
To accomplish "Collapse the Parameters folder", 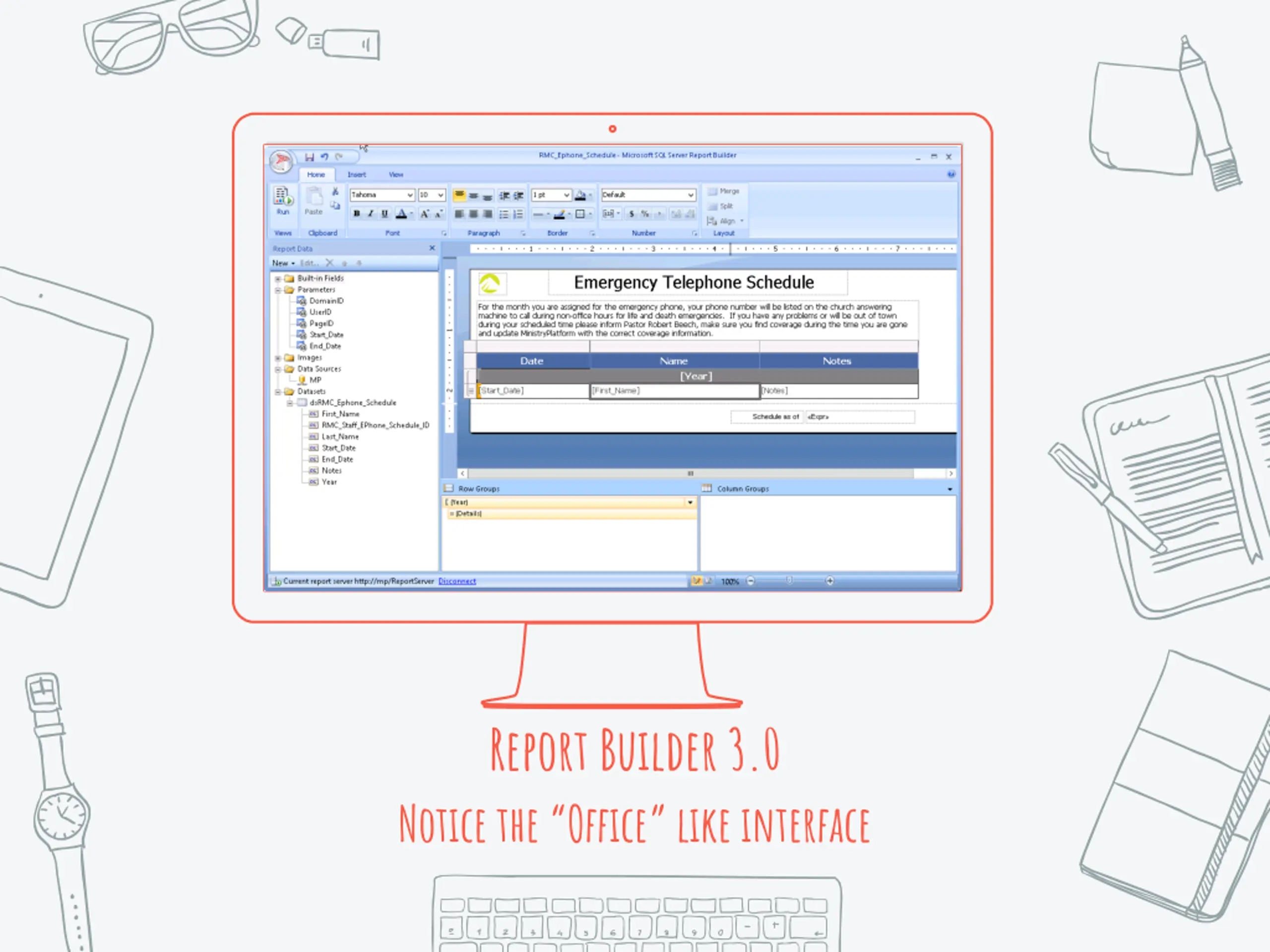I will point(278,291).
